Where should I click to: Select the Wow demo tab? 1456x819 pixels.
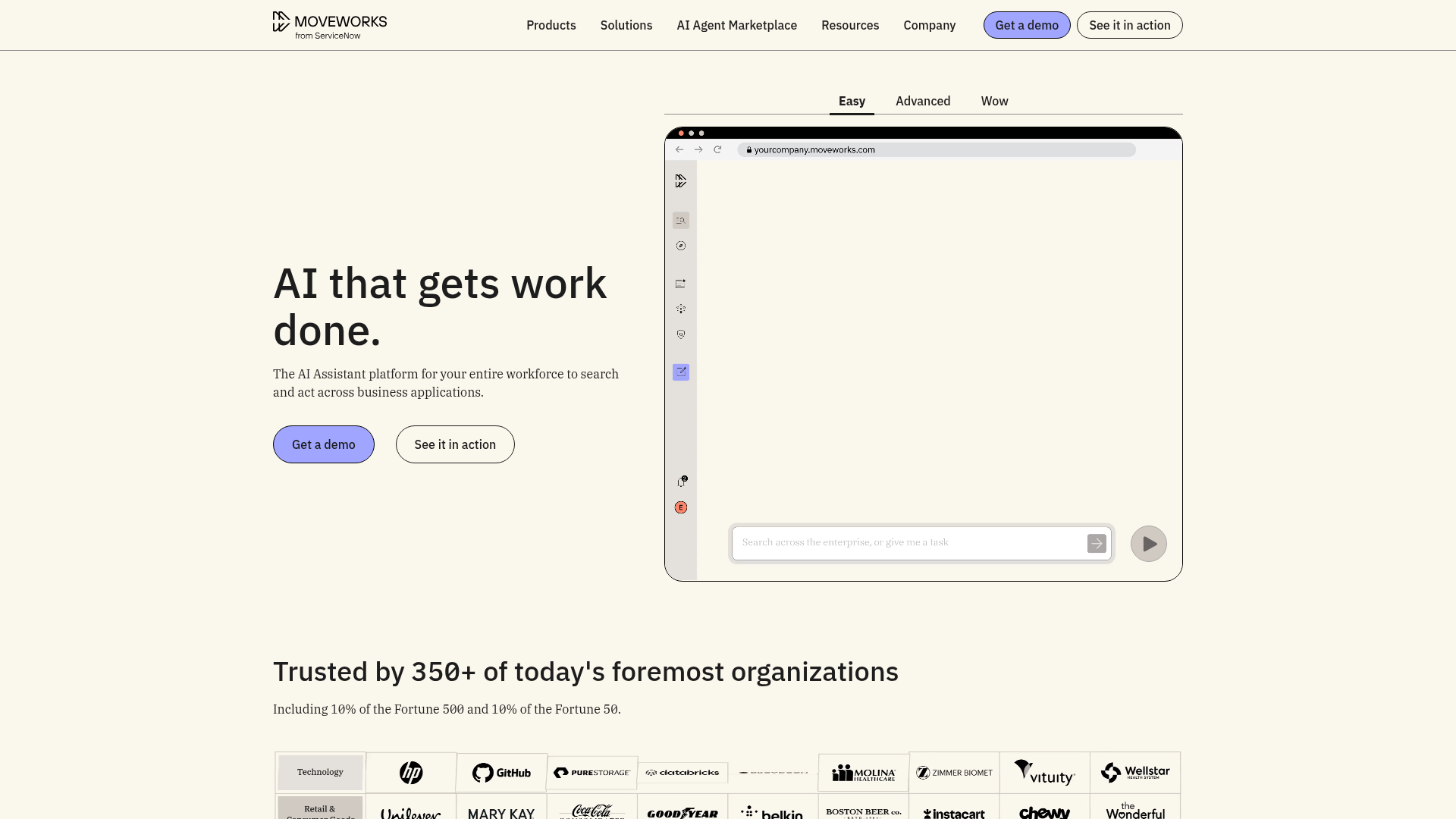coord(993,101)
